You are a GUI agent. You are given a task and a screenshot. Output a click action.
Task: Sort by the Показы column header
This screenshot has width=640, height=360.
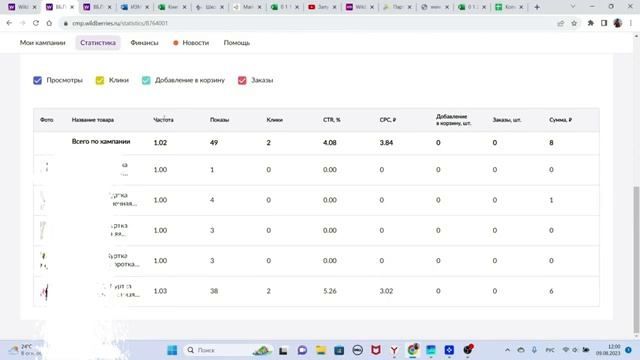pyautogui.click(x=219, y=120)
